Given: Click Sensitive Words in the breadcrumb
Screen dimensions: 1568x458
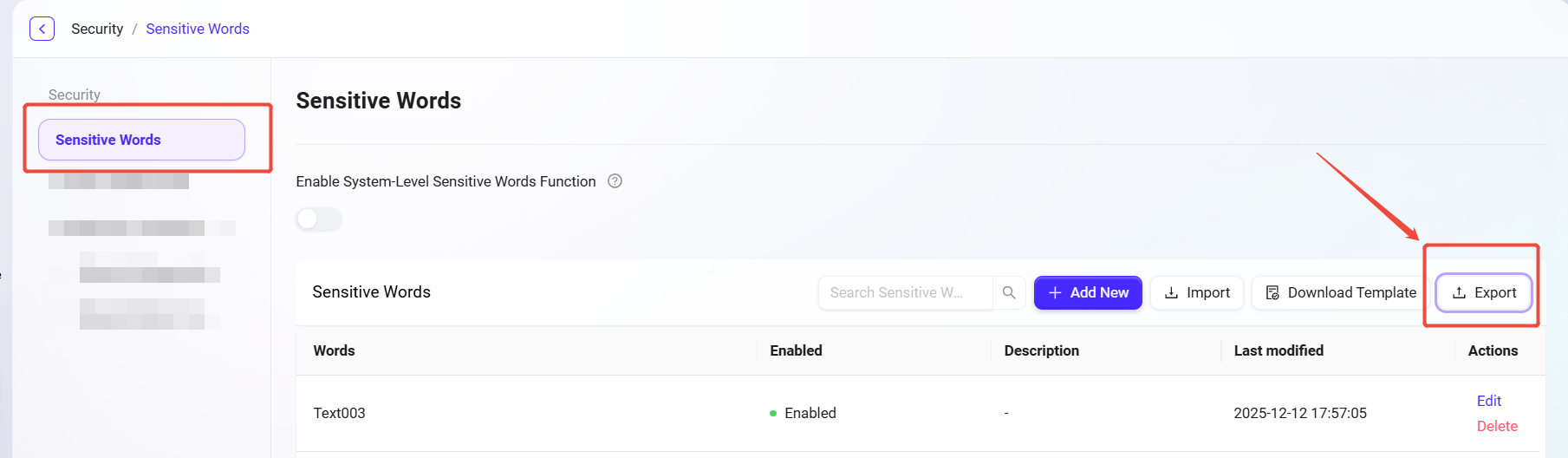Looking at the screenshot, I should (x=198, y=29).
